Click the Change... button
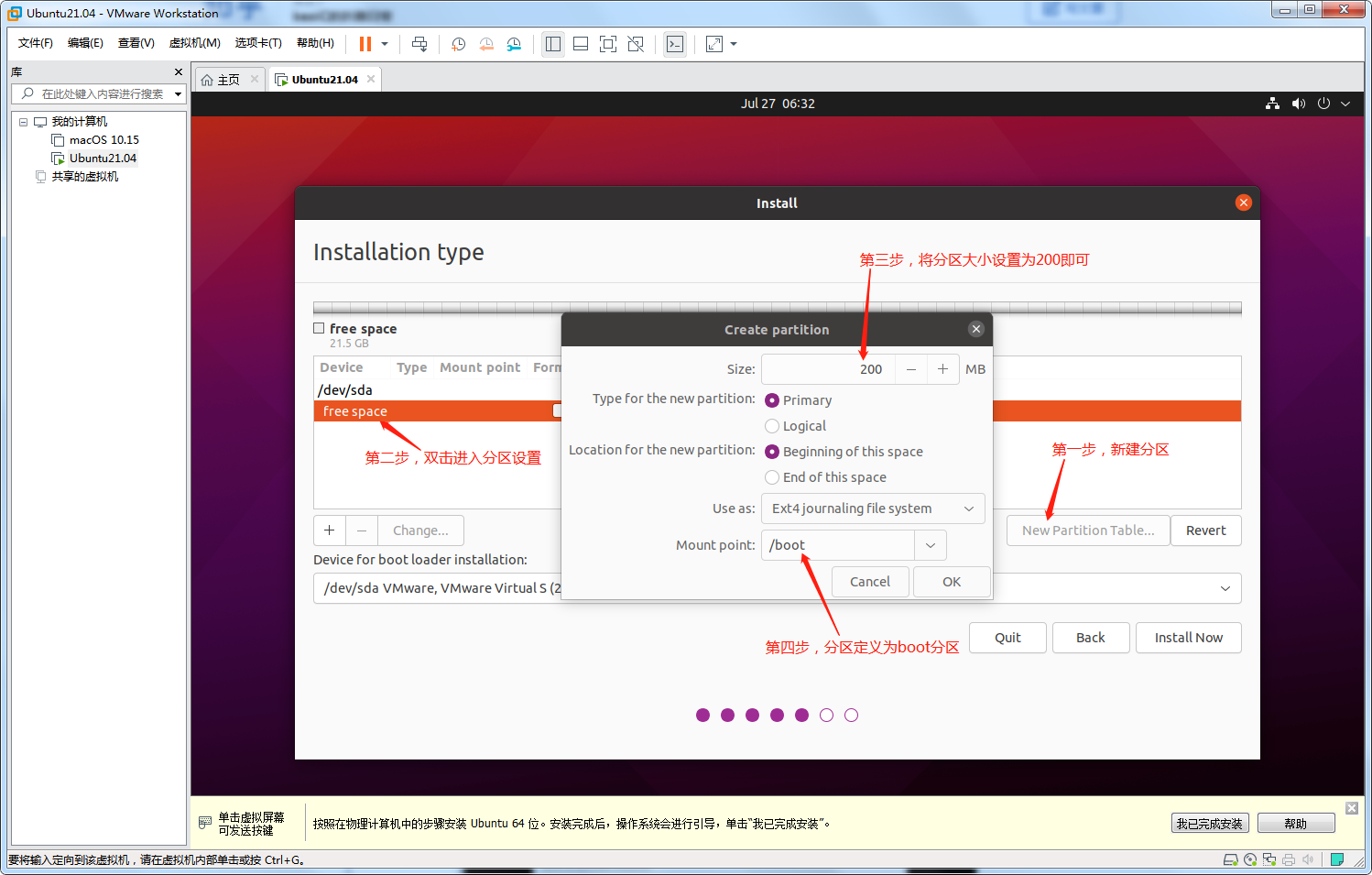 coord(420,530)
